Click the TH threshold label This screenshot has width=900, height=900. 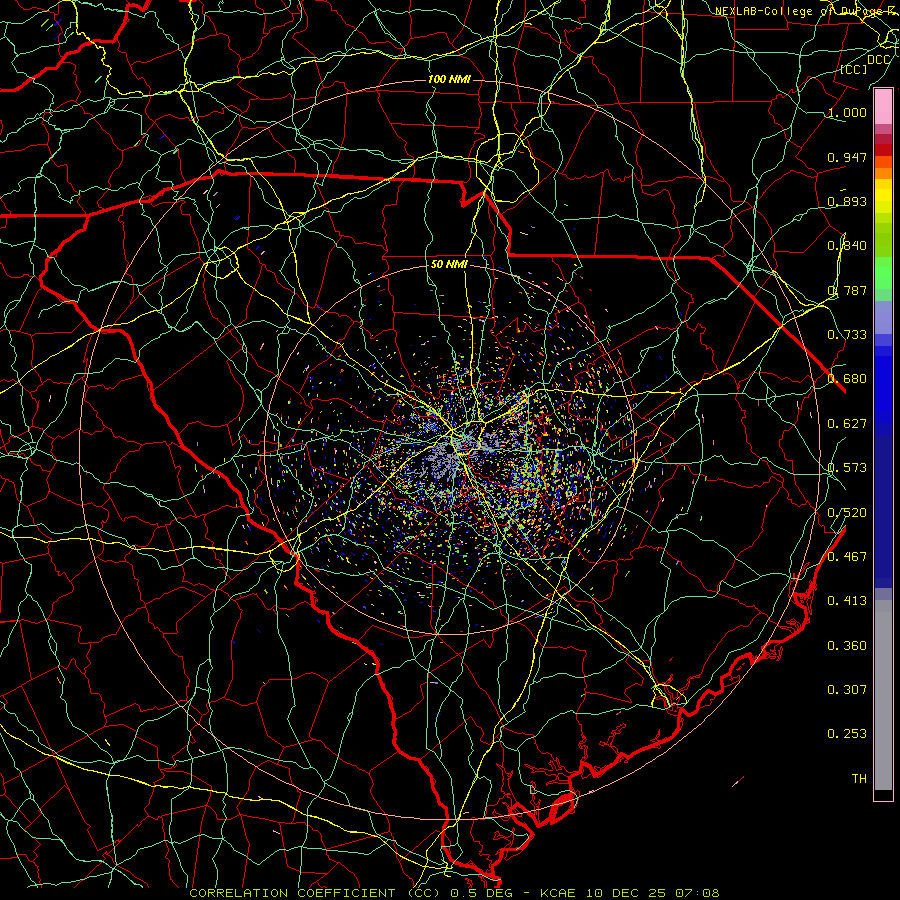(x=859, y=779)
